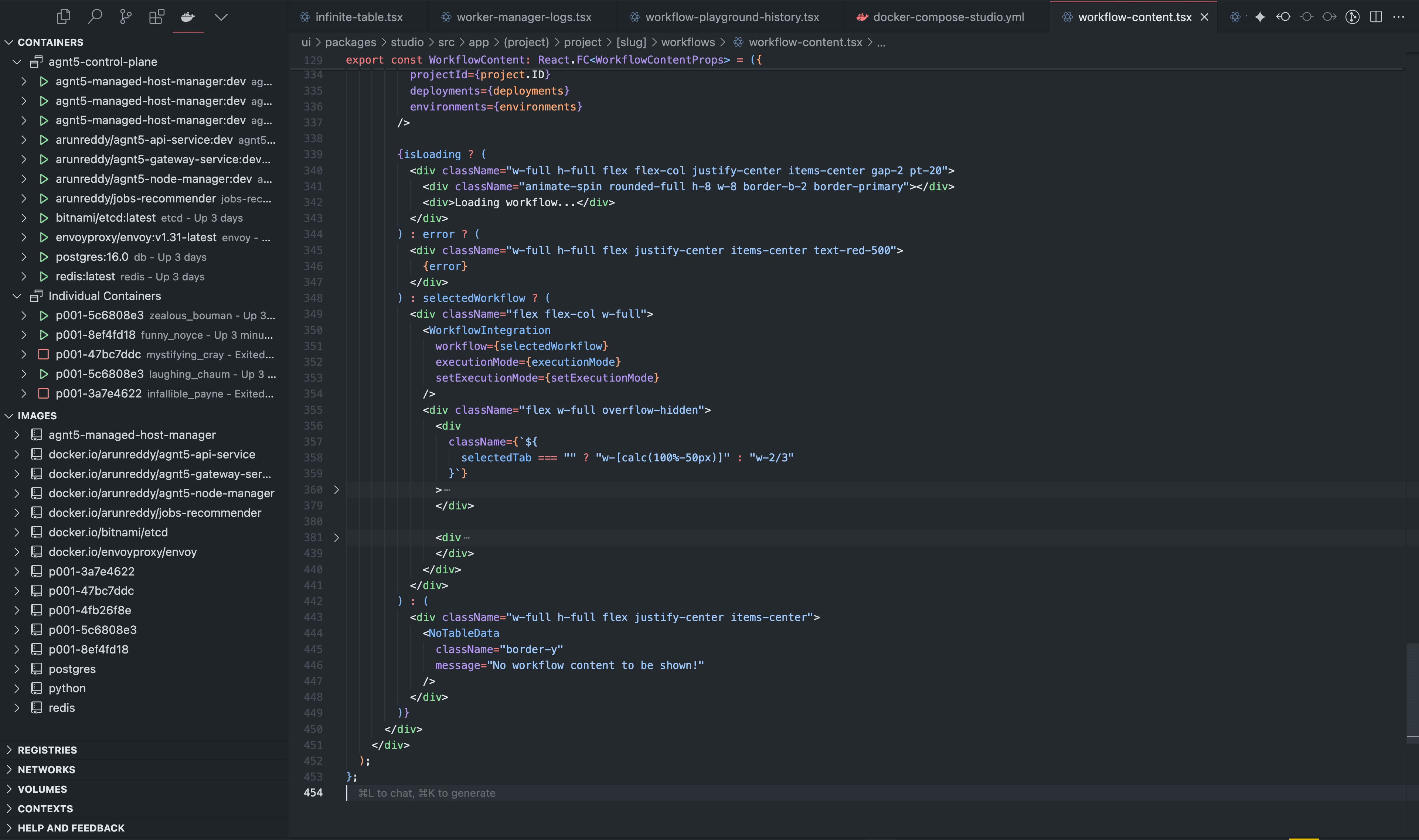This screenshot has width=1419, height=840.
Task: Click the middle circle change icon
Action: [1307, 17]
